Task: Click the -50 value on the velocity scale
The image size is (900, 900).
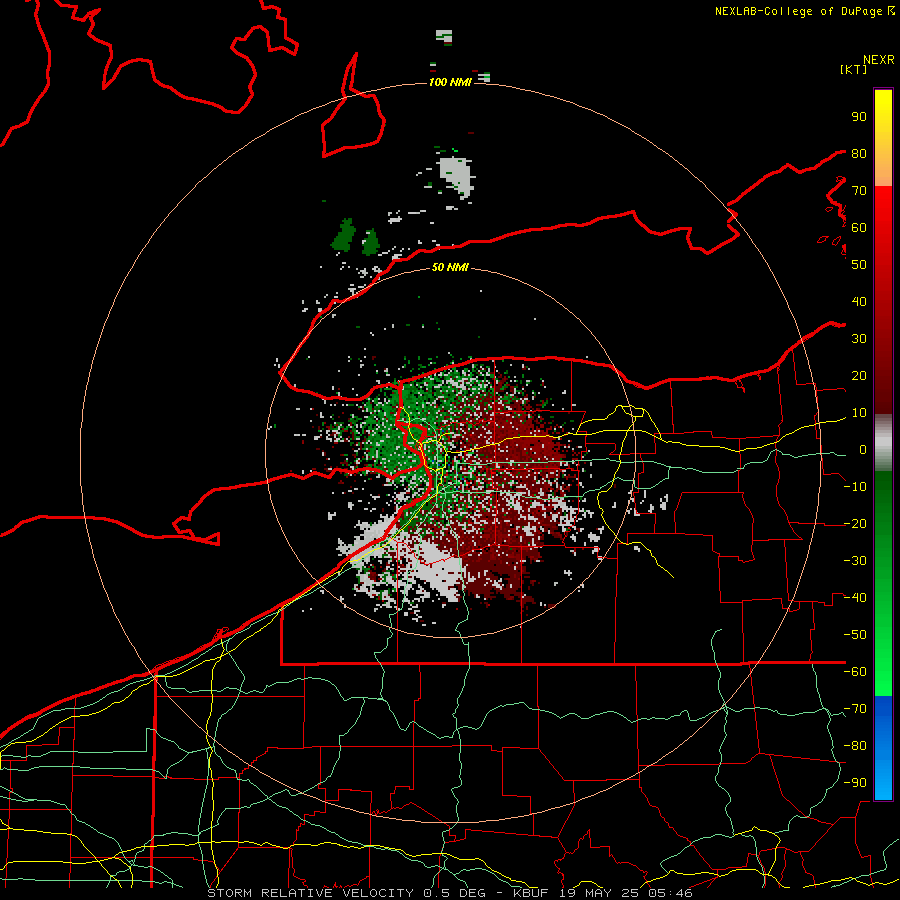Action: pyautogui.click(x=855, y=635)
